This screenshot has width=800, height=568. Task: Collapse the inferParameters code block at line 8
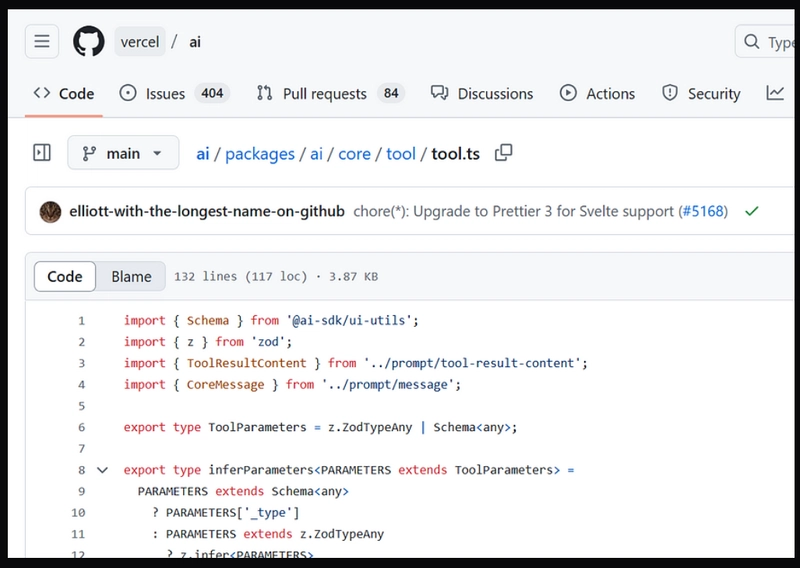pos(103,470)
